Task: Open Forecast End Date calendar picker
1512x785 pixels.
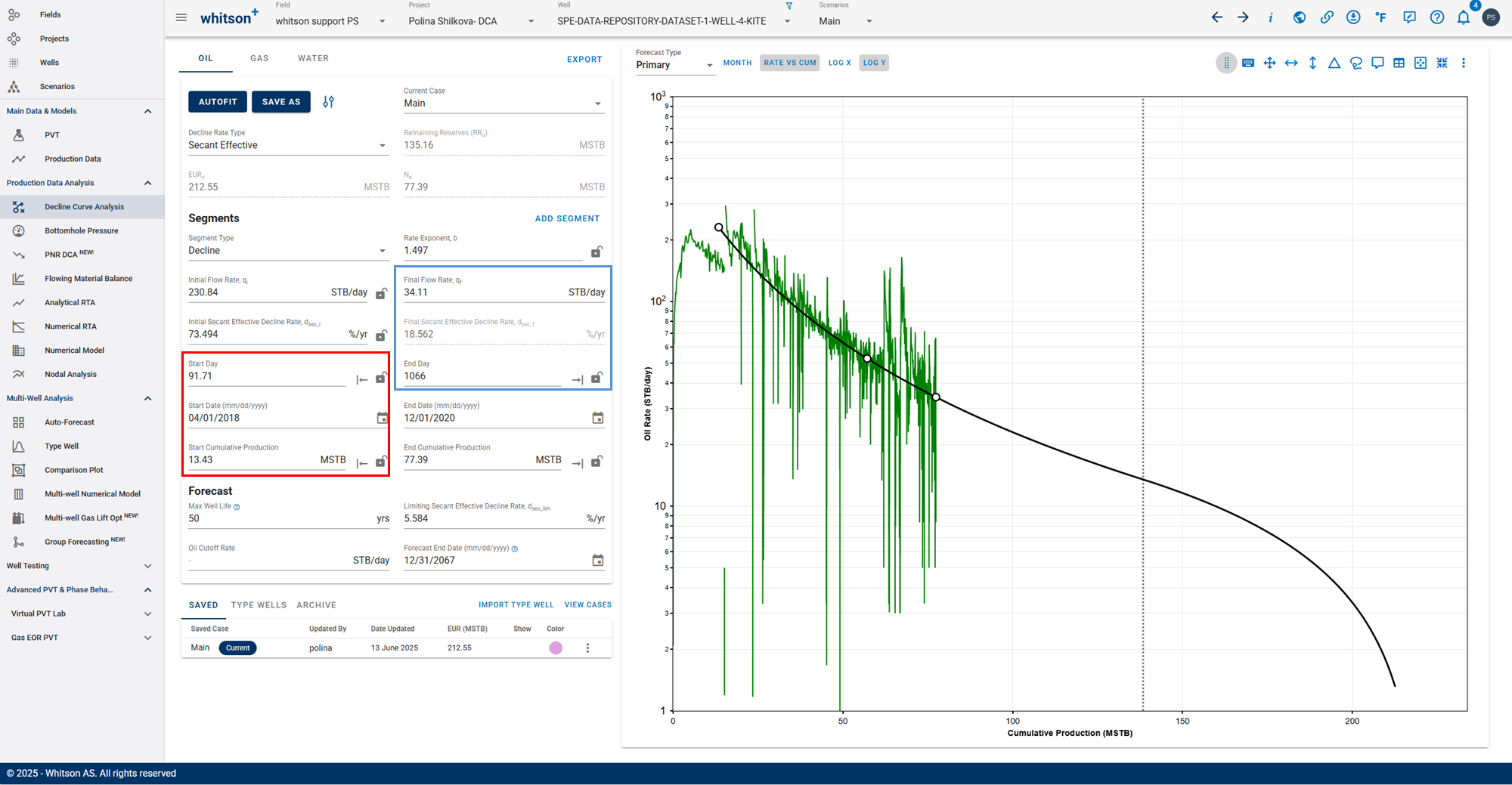Action: (598, 561)
